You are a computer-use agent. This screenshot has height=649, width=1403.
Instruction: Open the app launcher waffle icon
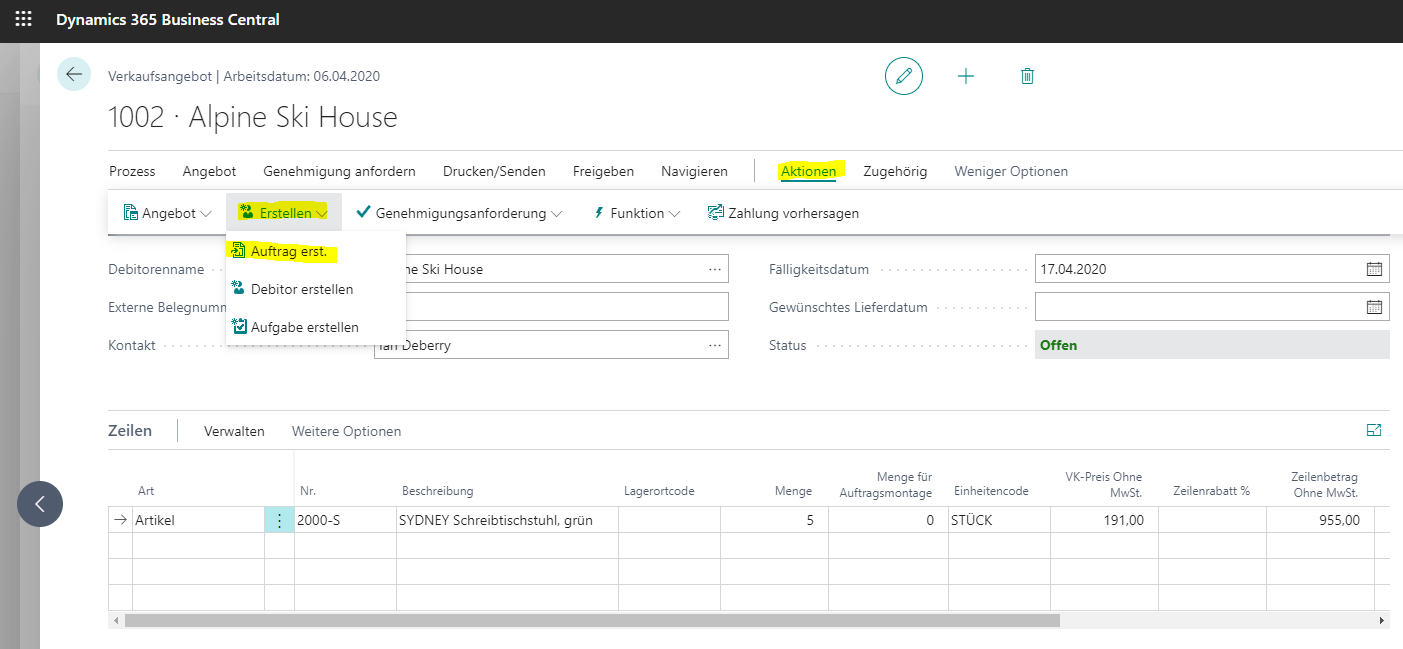point(23,20)
